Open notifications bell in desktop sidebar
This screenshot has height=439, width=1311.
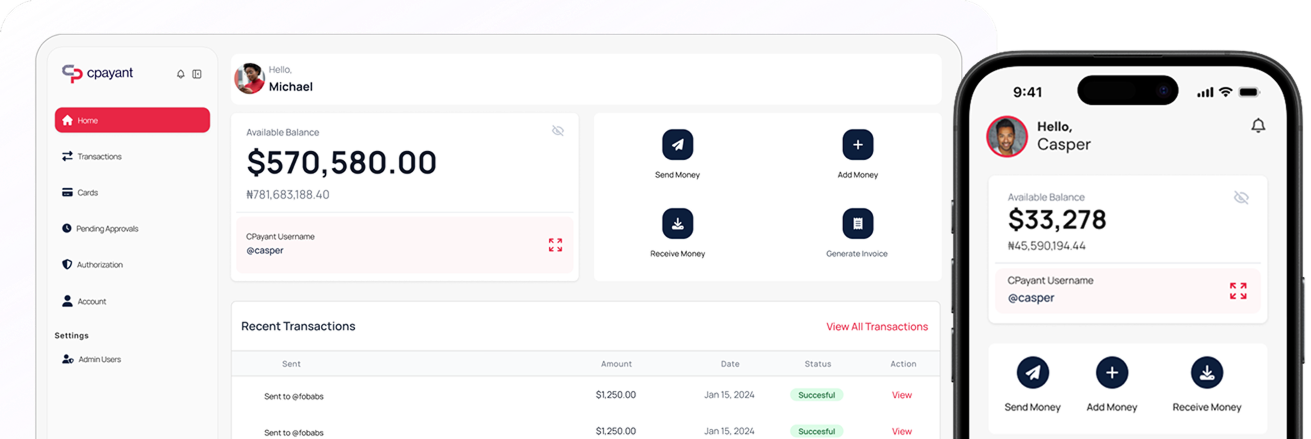[x=181, y=74]
